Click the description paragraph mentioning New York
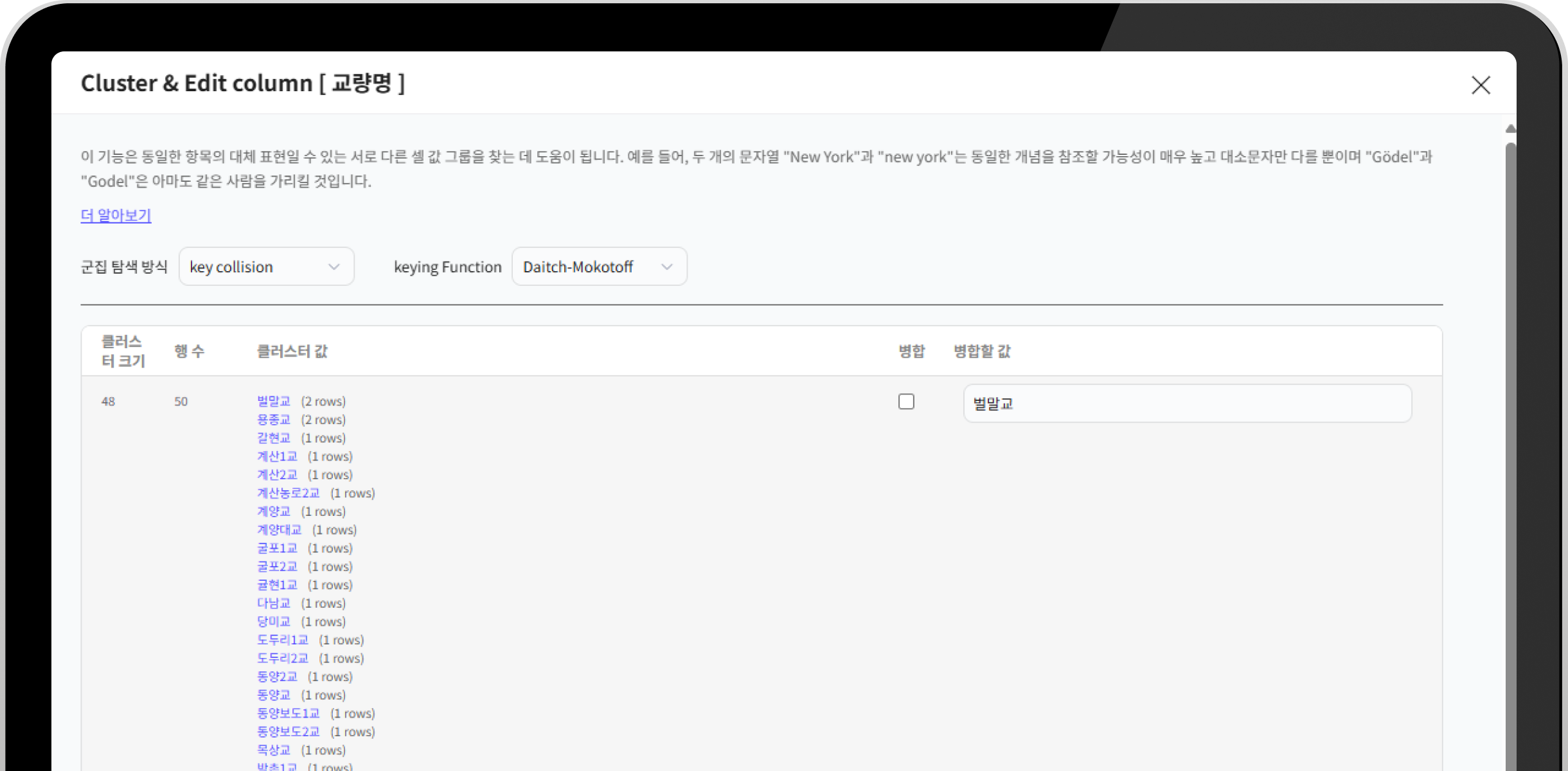 pos(756,169)
